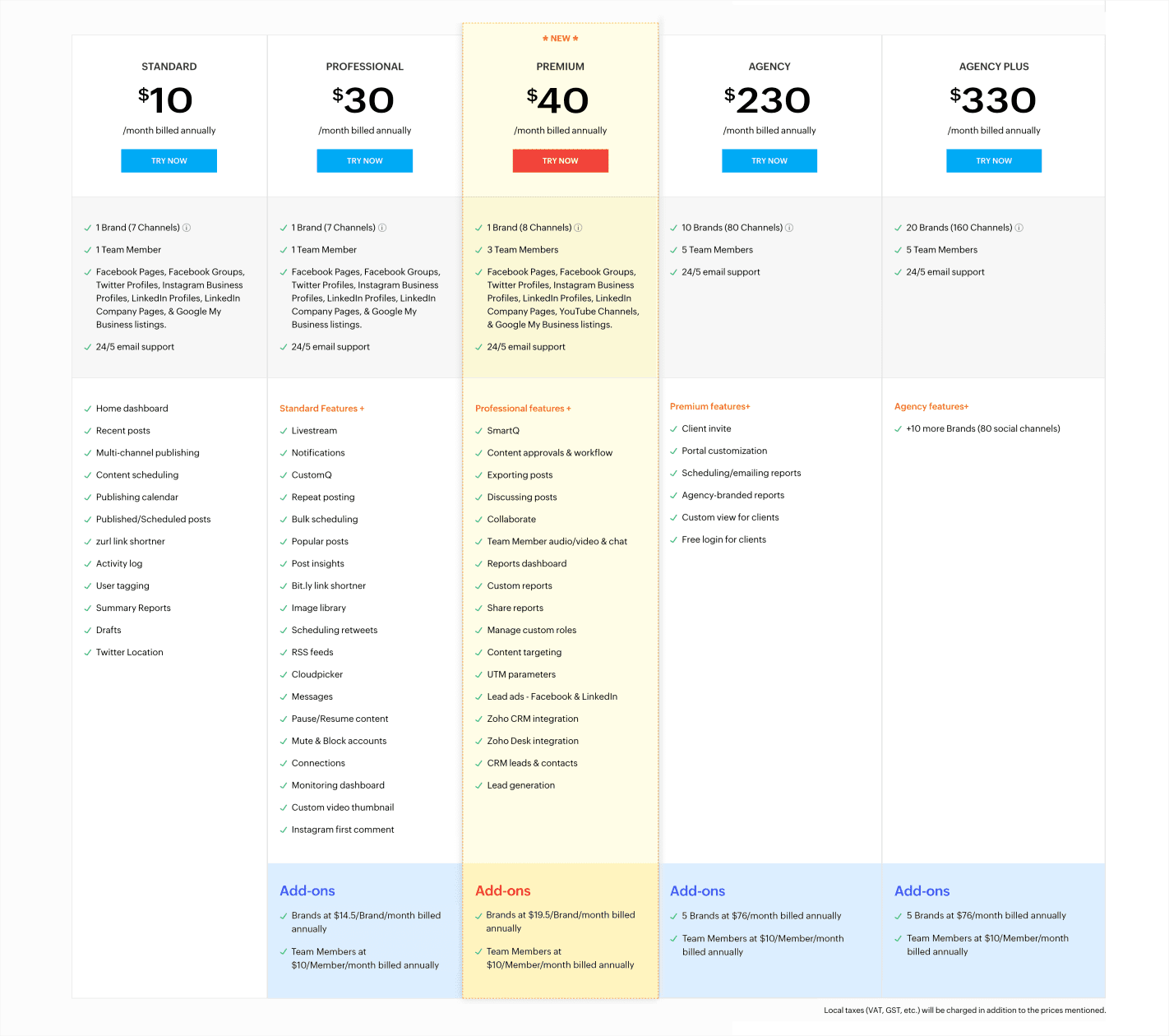
Task: Expand the Professional features + section
Action: coord(523,408)
